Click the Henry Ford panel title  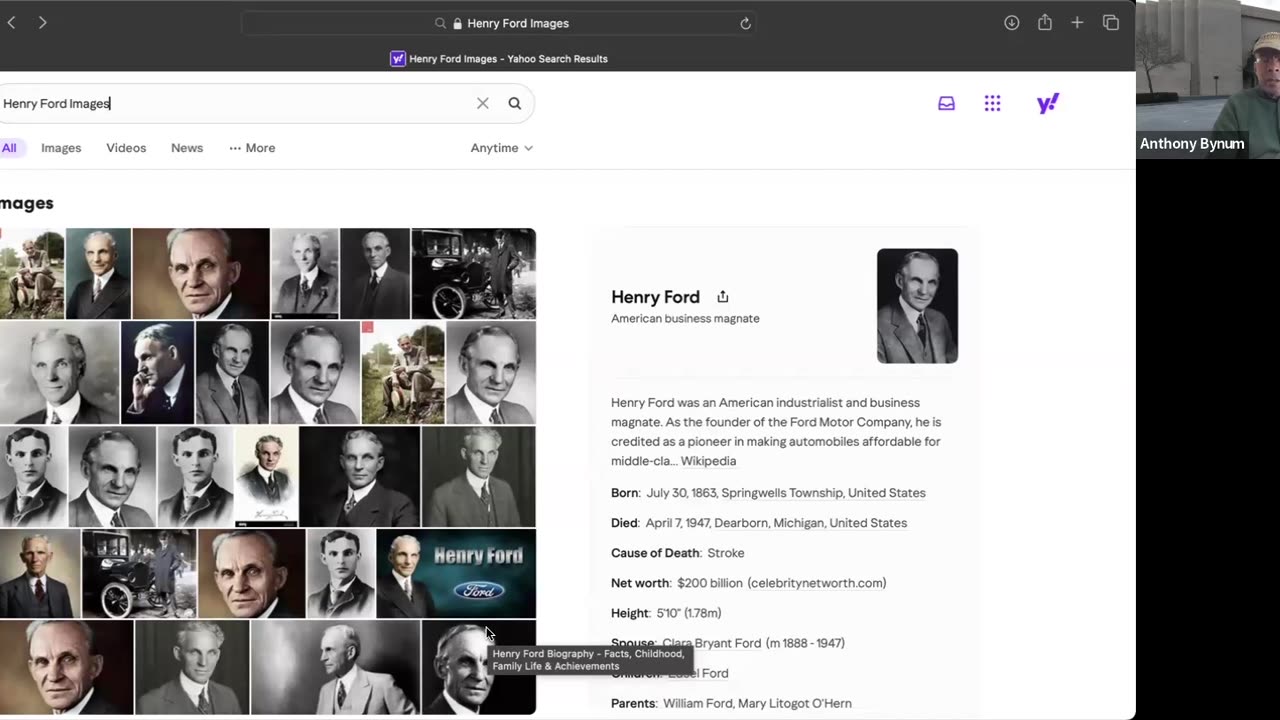pos(655,297)
